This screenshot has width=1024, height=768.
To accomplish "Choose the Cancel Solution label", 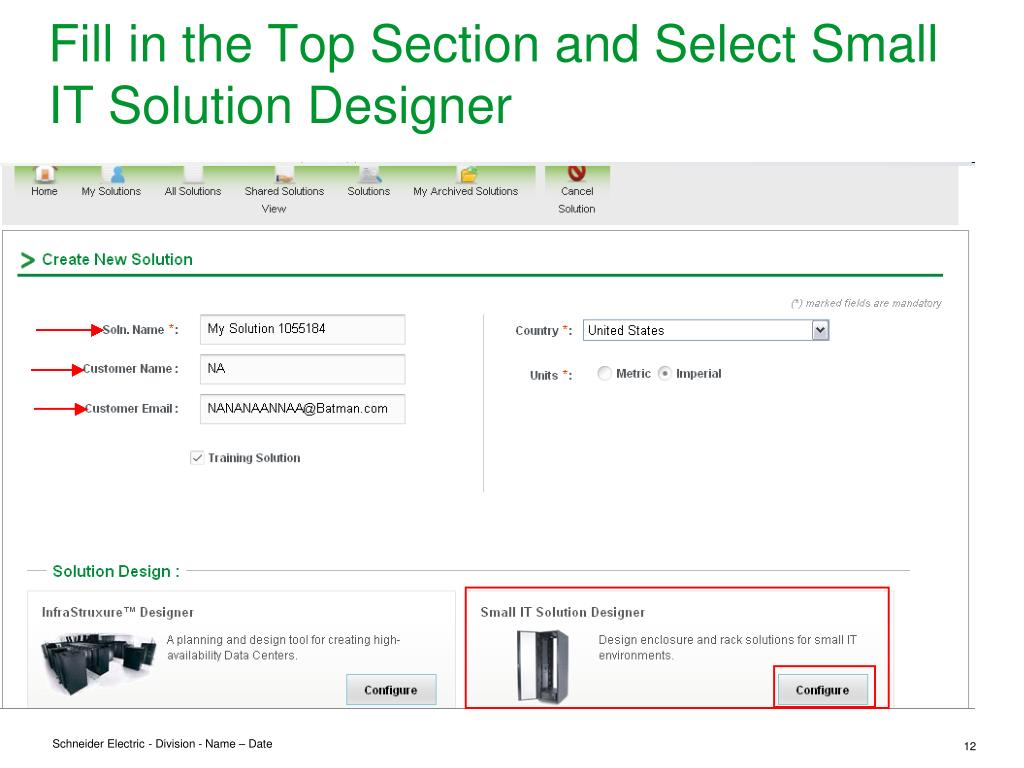I will tap(577, 200).
